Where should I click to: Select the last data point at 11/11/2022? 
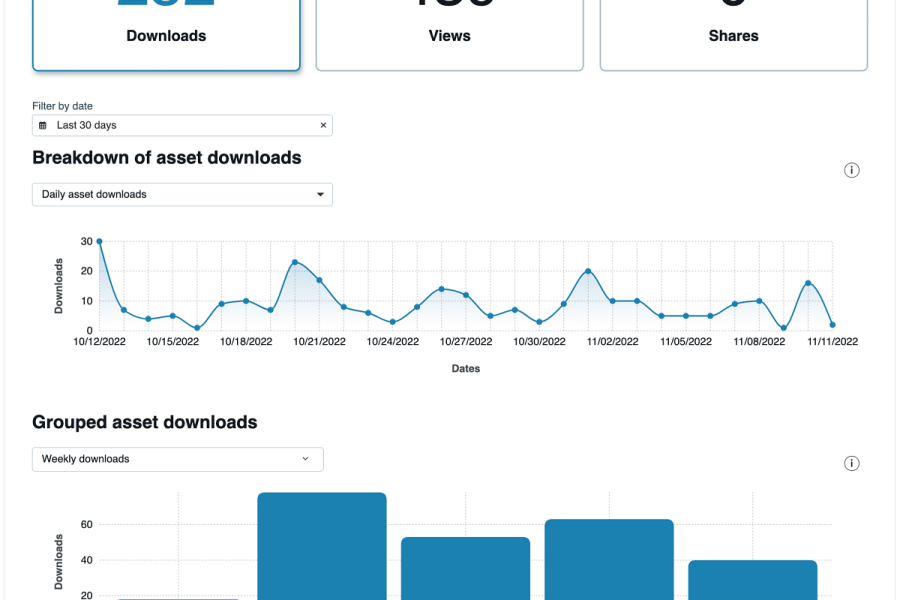(x=832, y=325)
